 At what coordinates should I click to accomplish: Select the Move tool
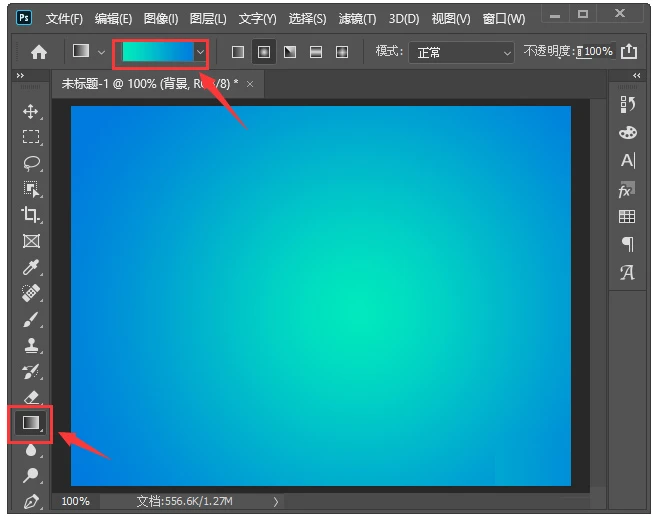(x=31, y=112)
